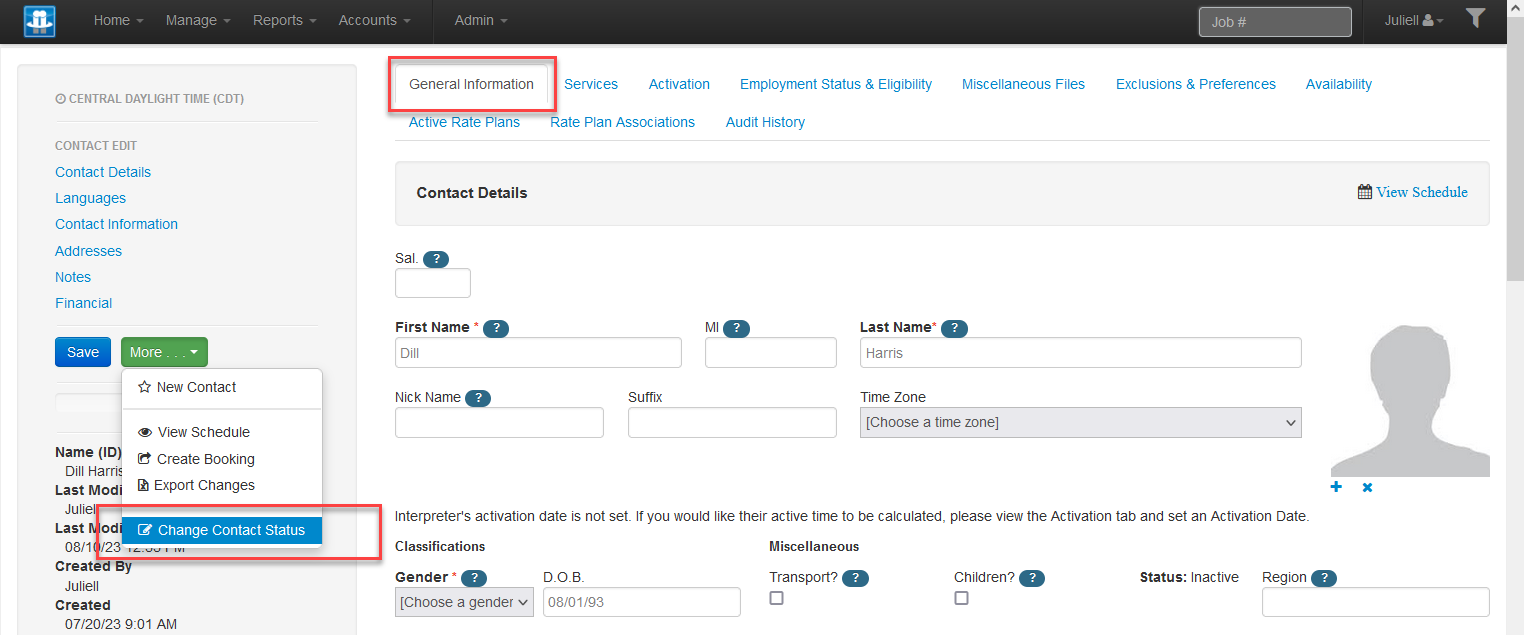Image resolution: width=1524 pixels, height=635 pixels.
Task: Enable the Transport? checkbox
Action: [776, 597]
